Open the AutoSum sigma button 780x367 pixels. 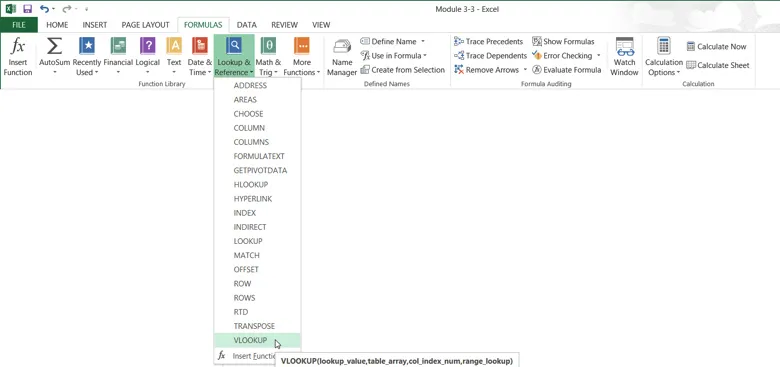(54, 57)
